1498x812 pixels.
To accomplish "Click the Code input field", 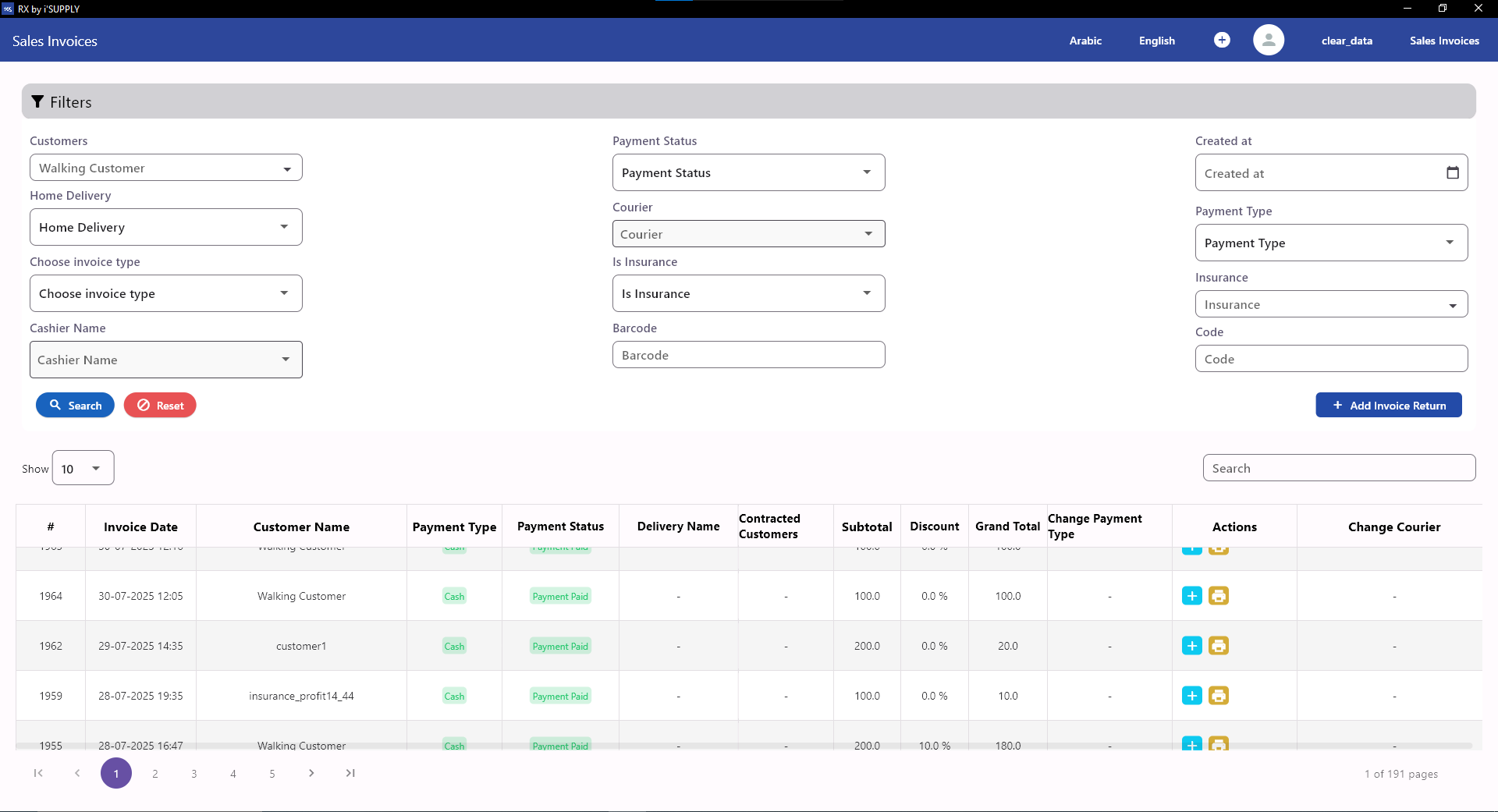I will click(1332, 359).
